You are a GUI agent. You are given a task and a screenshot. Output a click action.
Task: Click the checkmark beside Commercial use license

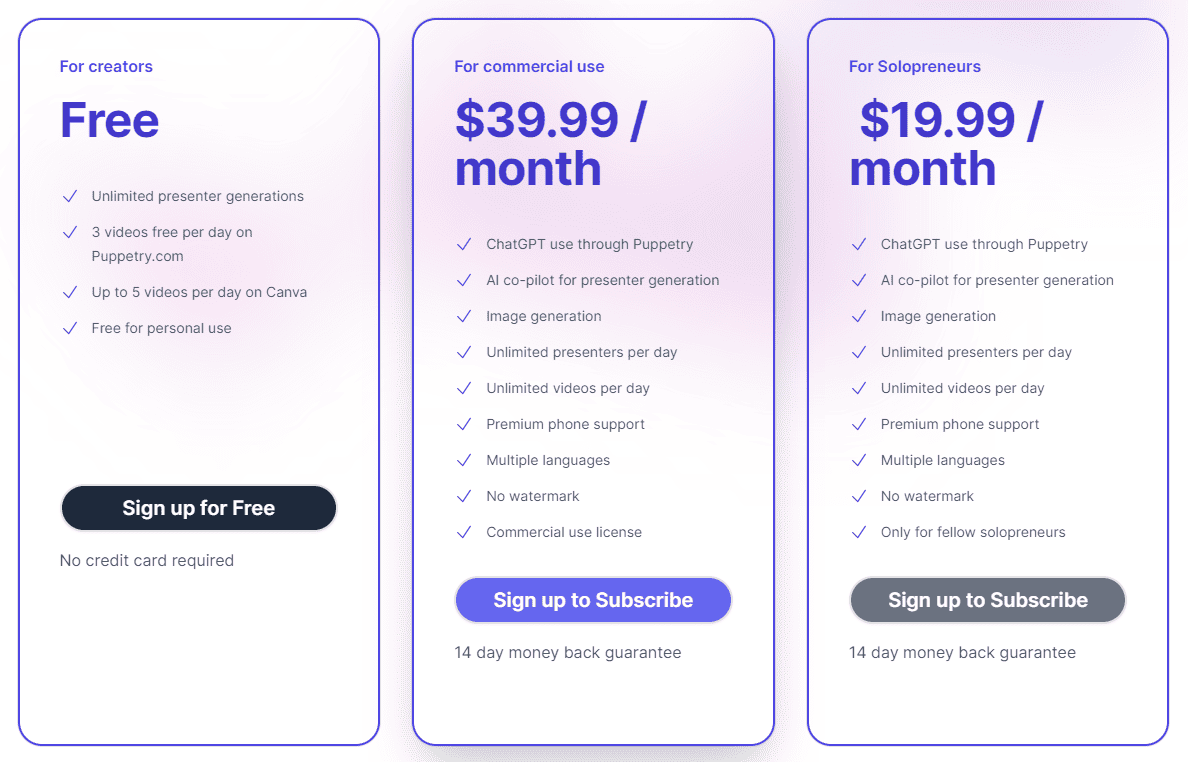[x=464, y=532]
